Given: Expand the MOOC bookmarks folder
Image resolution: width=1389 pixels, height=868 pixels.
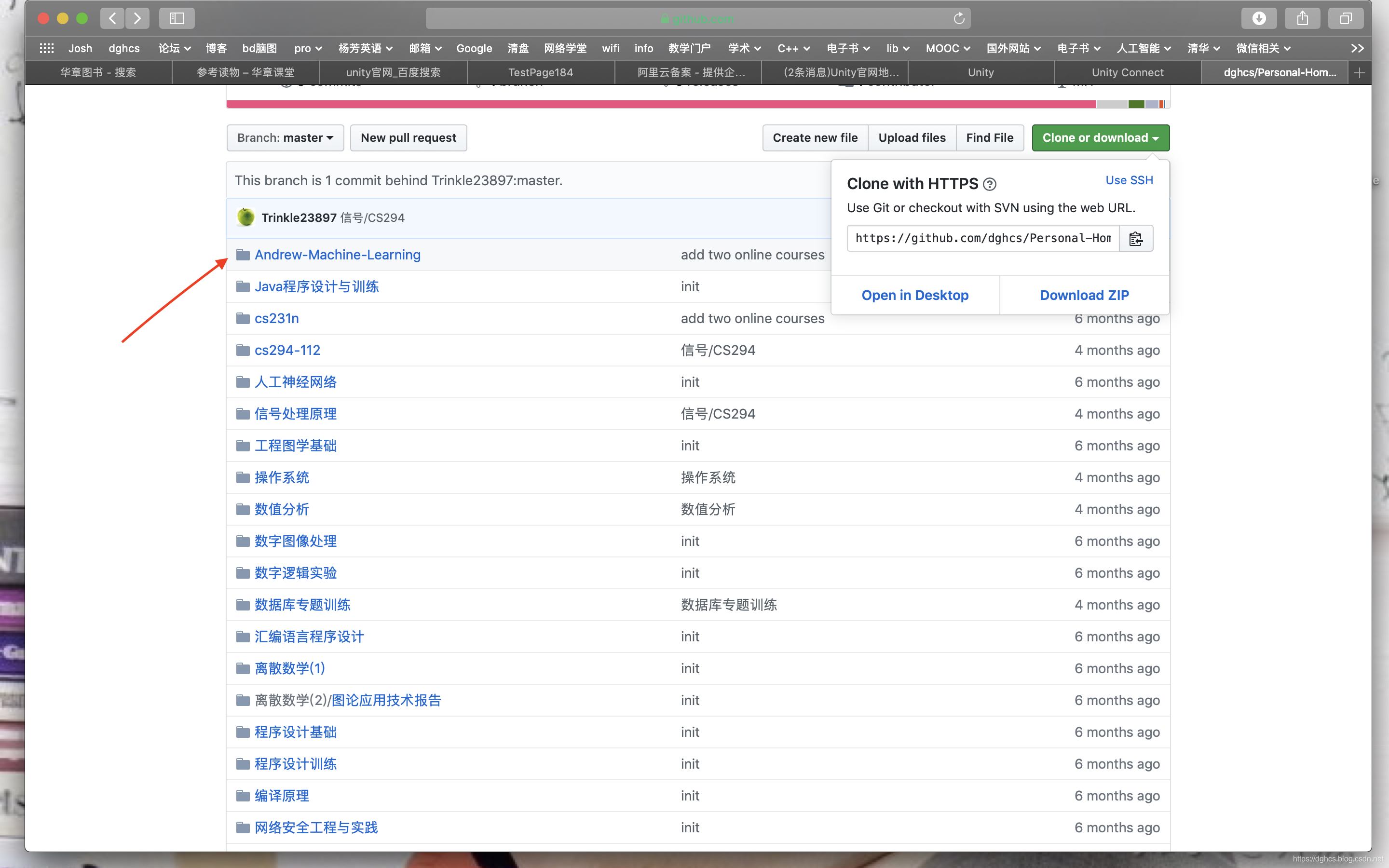Looking at the screenshot, I should pyautogui.click(x=947, y=48).
